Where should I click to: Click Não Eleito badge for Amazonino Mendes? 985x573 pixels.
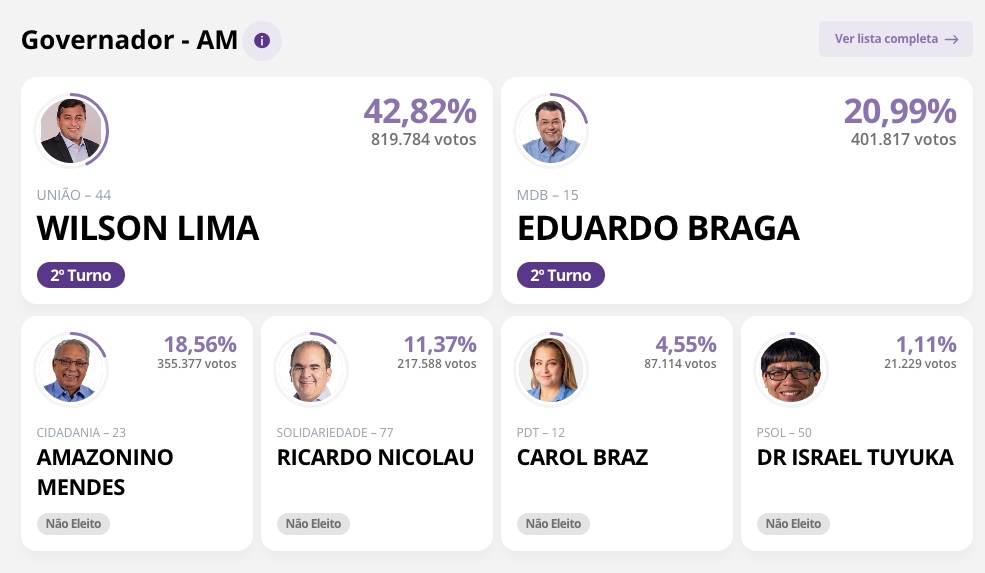pyautogui.click(x=73, y=523)
